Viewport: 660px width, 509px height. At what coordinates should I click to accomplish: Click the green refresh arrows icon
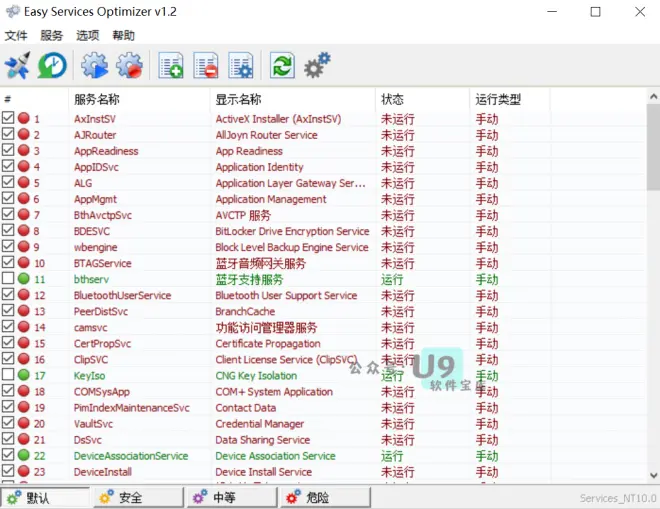pyautogui.click(x=282, y=65)
